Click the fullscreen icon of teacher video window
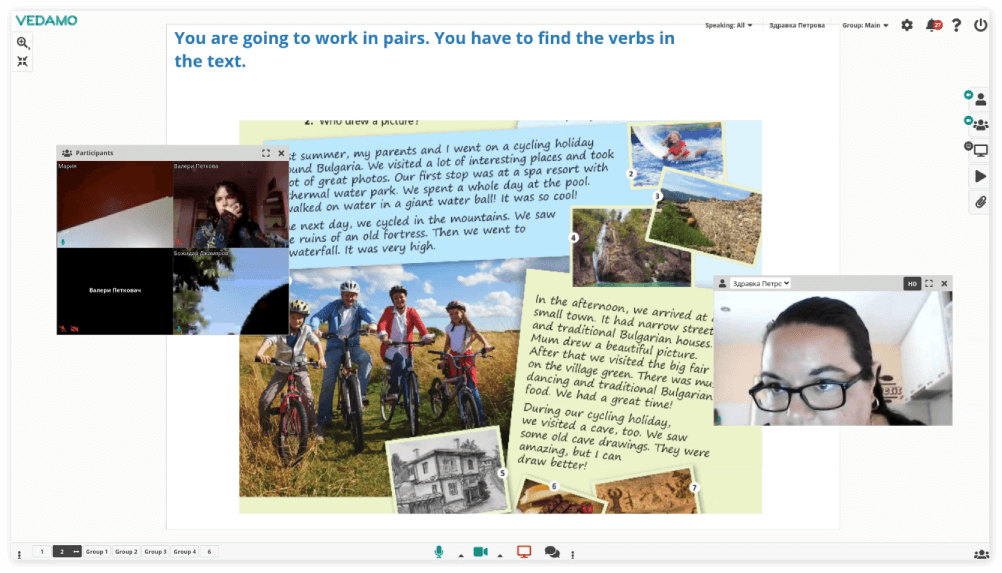This screenshot has width=1002, height=573. pos(929,283)
